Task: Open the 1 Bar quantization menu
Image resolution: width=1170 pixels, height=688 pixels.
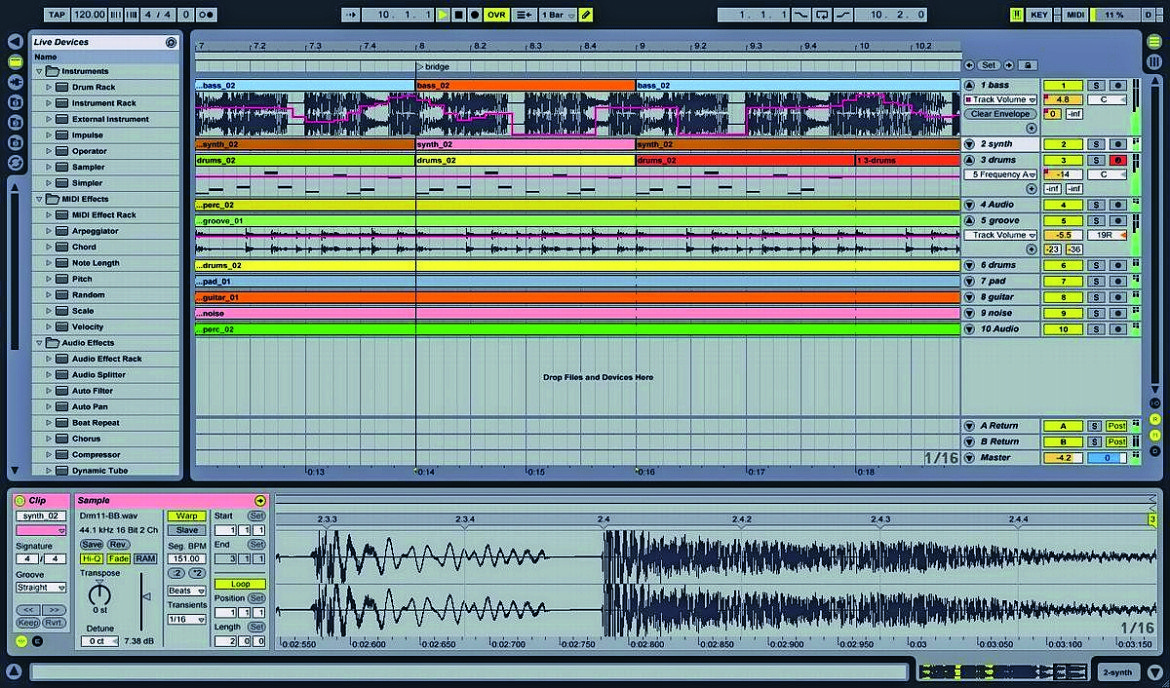Action: pyautogui.click(x=558, y=14)
